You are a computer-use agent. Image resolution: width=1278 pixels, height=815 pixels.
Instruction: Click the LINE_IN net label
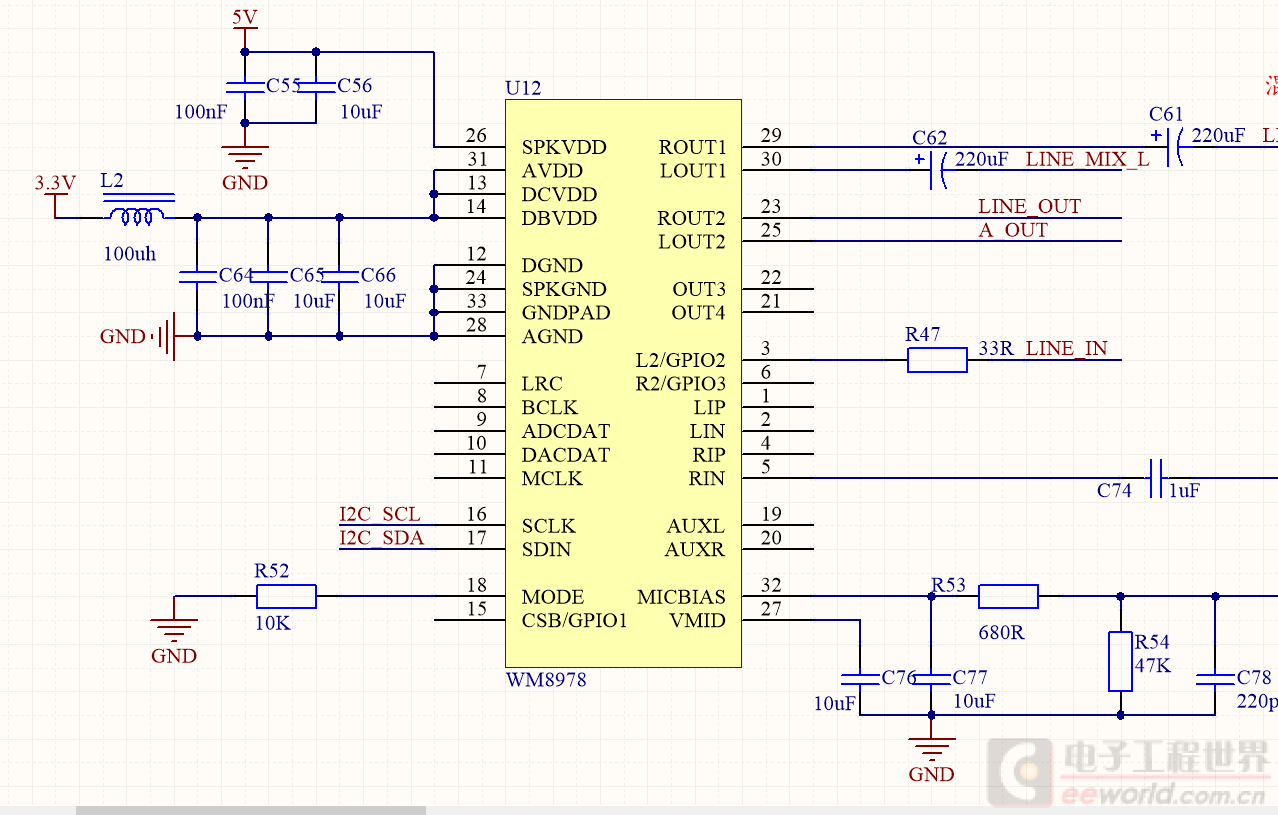1066,349
